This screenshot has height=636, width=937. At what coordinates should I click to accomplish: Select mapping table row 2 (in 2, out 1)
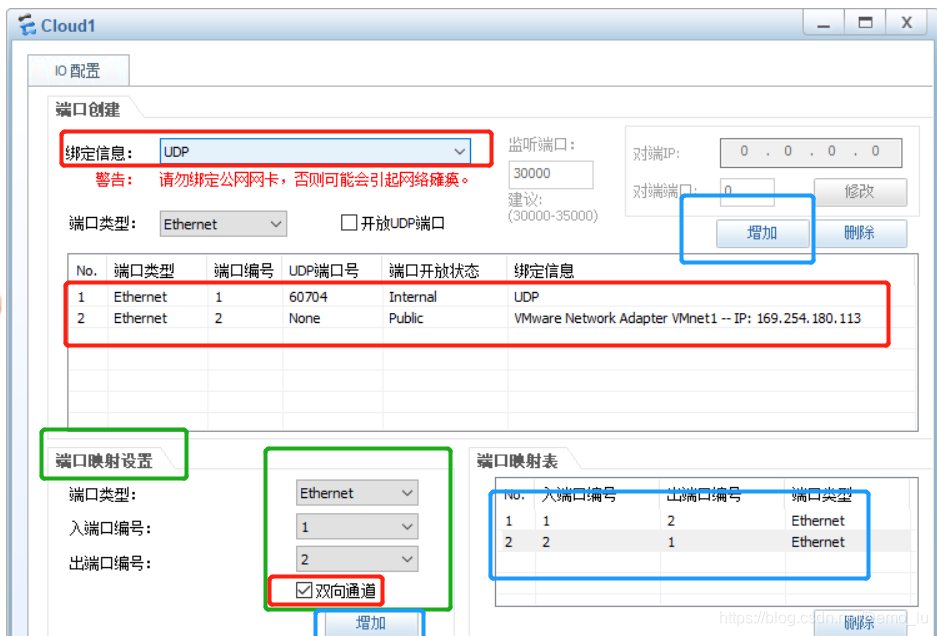click(x=706, y=542)
